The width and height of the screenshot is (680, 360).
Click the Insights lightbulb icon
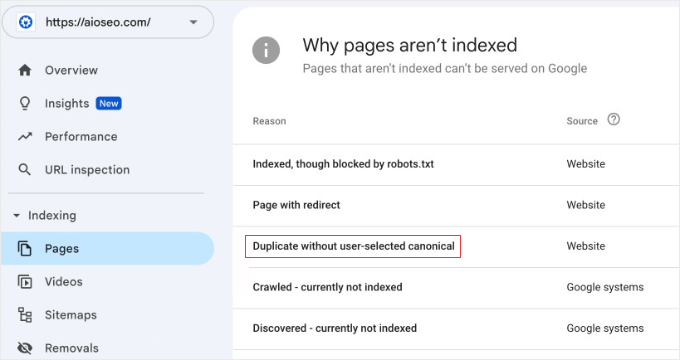point(25,103)
